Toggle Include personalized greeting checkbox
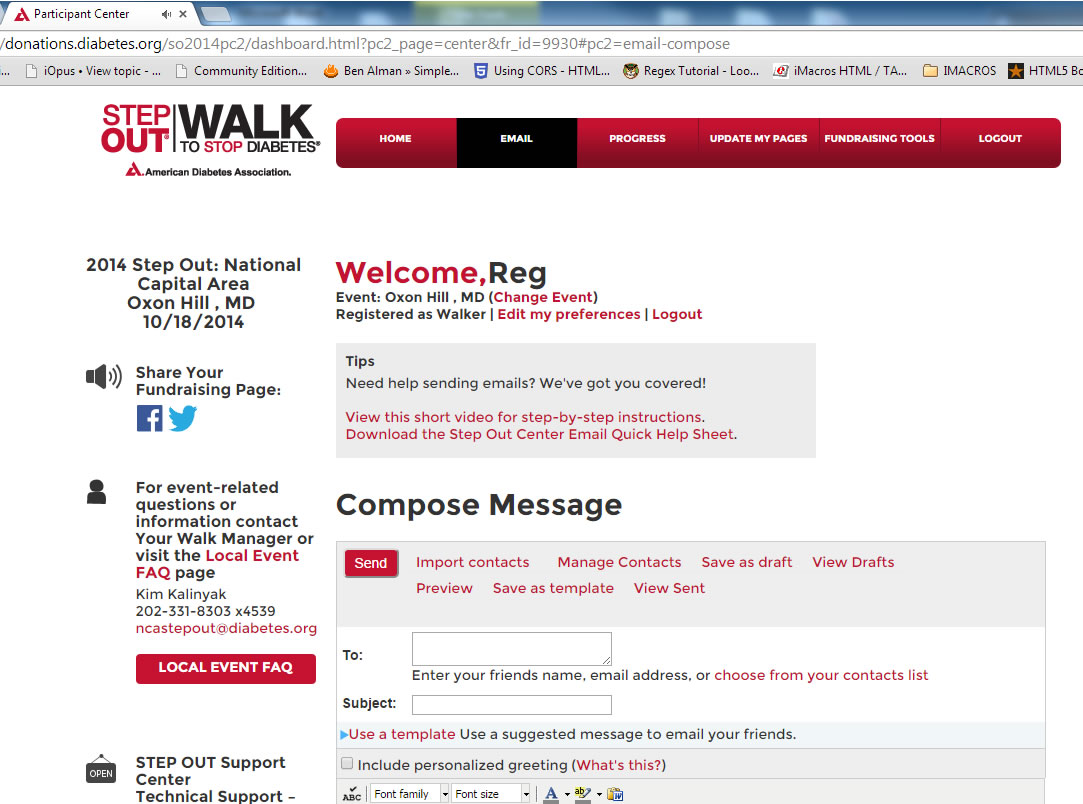Viewport: 1083px width, 804px height. [347, 763]
